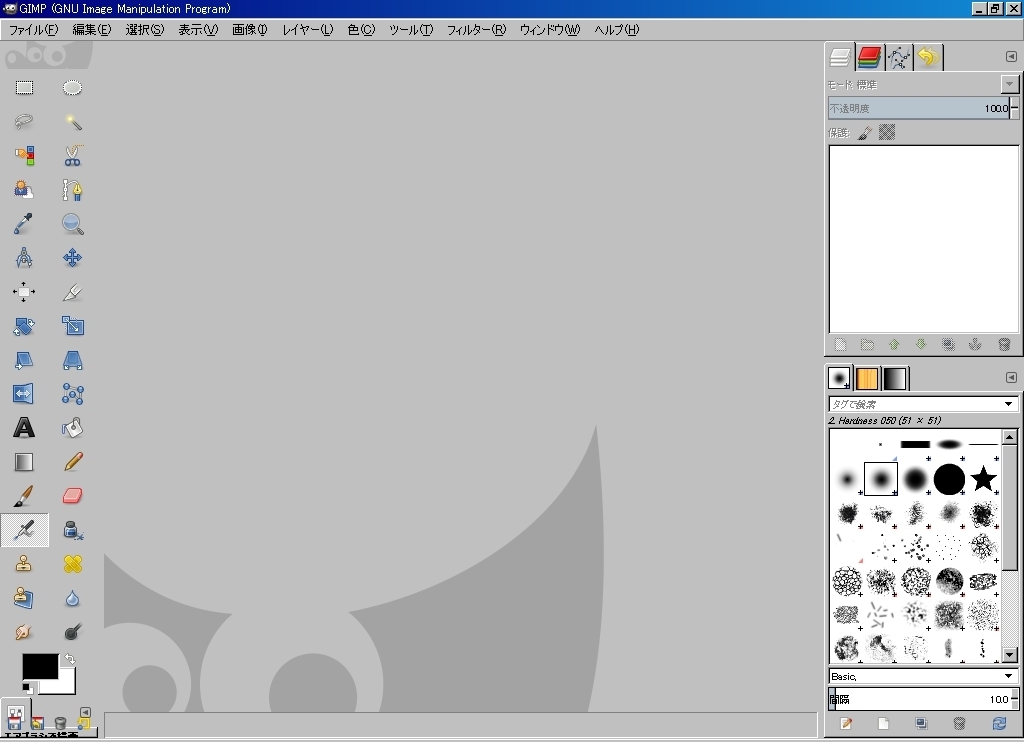Toggle the lock pixels paintbrush icon
The height and width of the screenshot is (742, 1024).
pyautogui.click(x=865, y=132)
